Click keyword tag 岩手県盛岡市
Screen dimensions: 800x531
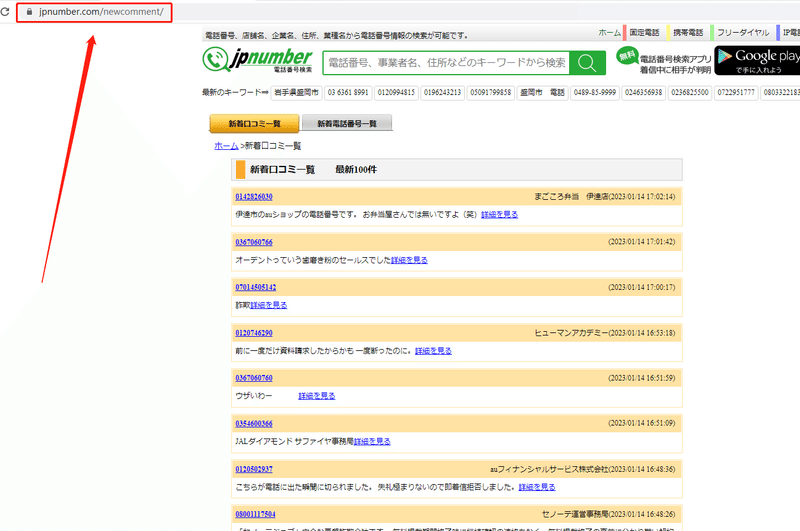click(296, 93)
